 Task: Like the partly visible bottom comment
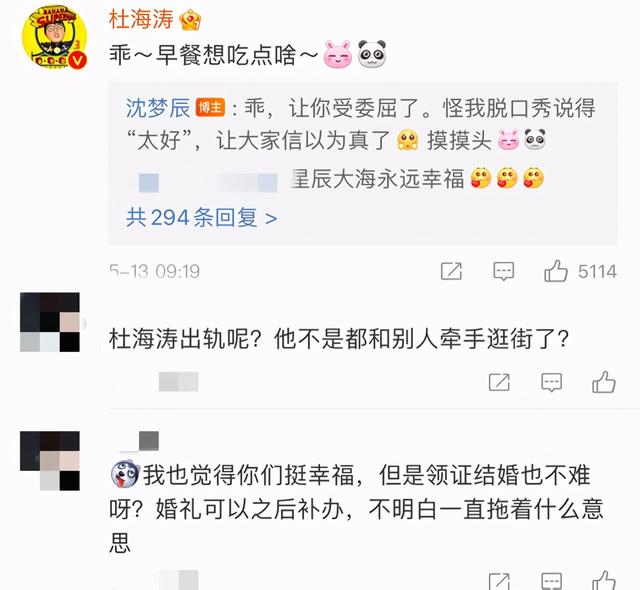point(604,580)
